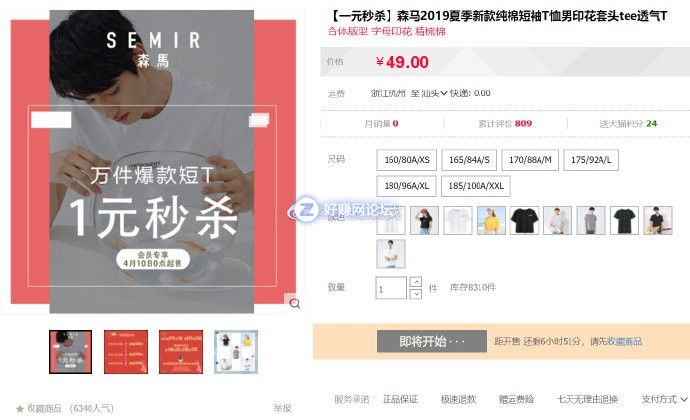The height and width of the screenshot is (420, 690).
Task: Increase quantity with the up arrow
Action: tap(416, 282)
